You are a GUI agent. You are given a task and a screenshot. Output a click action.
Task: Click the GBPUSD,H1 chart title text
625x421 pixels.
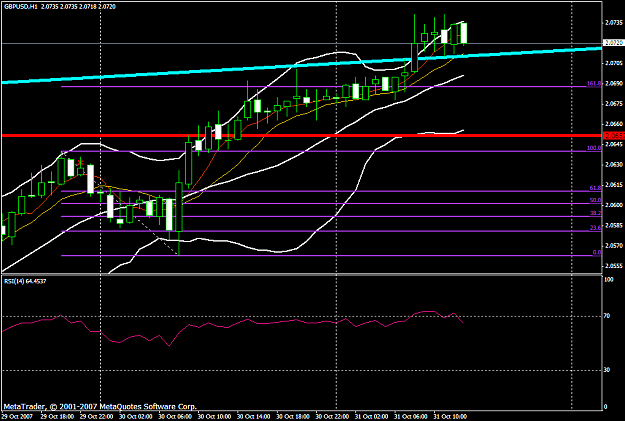tap(20, 7)
